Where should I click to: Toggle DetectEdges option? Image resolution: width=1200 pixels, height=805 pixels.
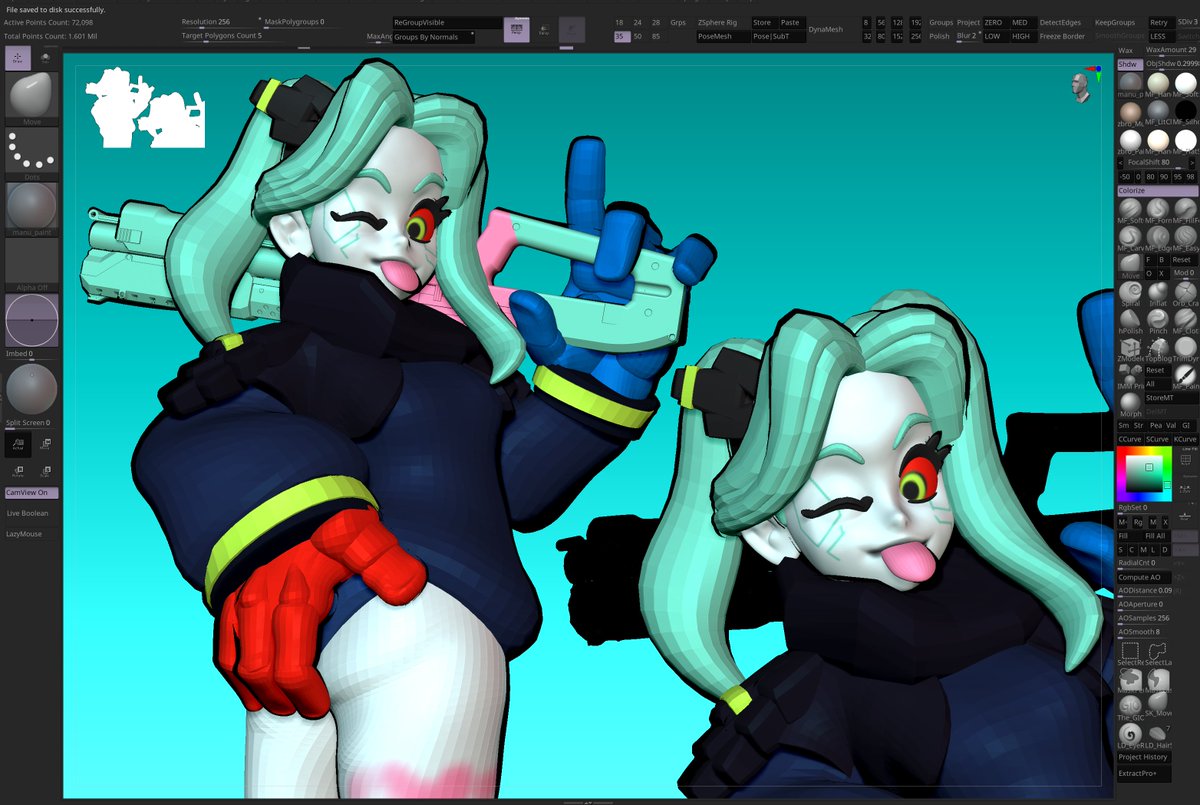pos(1060,22)
